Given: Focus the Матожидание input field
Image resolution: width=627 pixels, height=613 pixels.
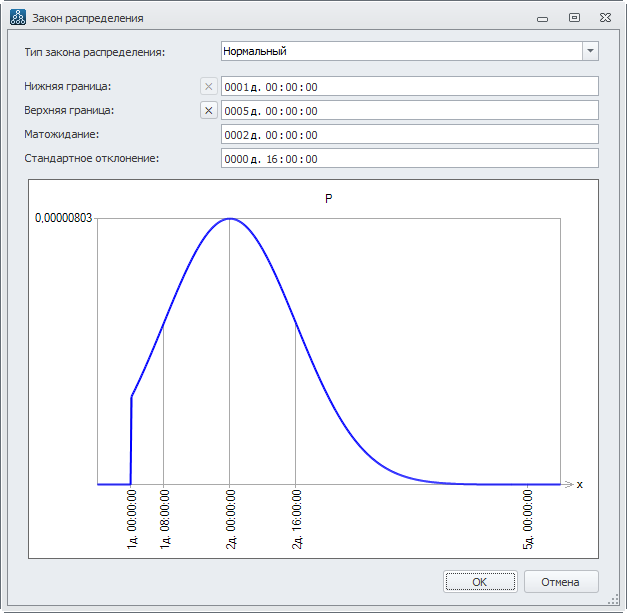Looking at the screenshot, I should (x=409, y=135).
